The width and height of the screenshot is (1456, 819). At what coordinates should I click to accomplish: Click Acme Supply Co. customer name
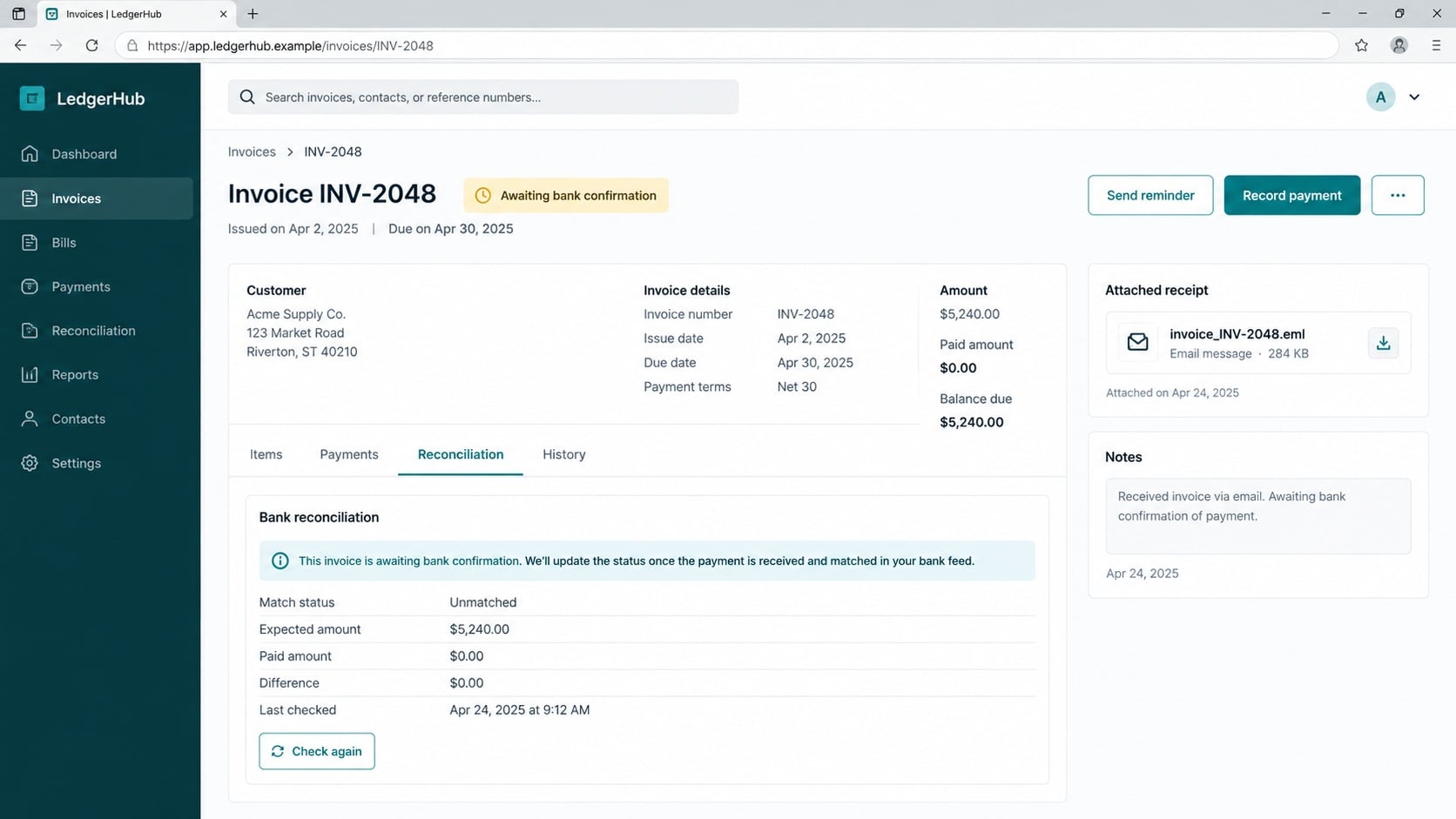(296, 314)
